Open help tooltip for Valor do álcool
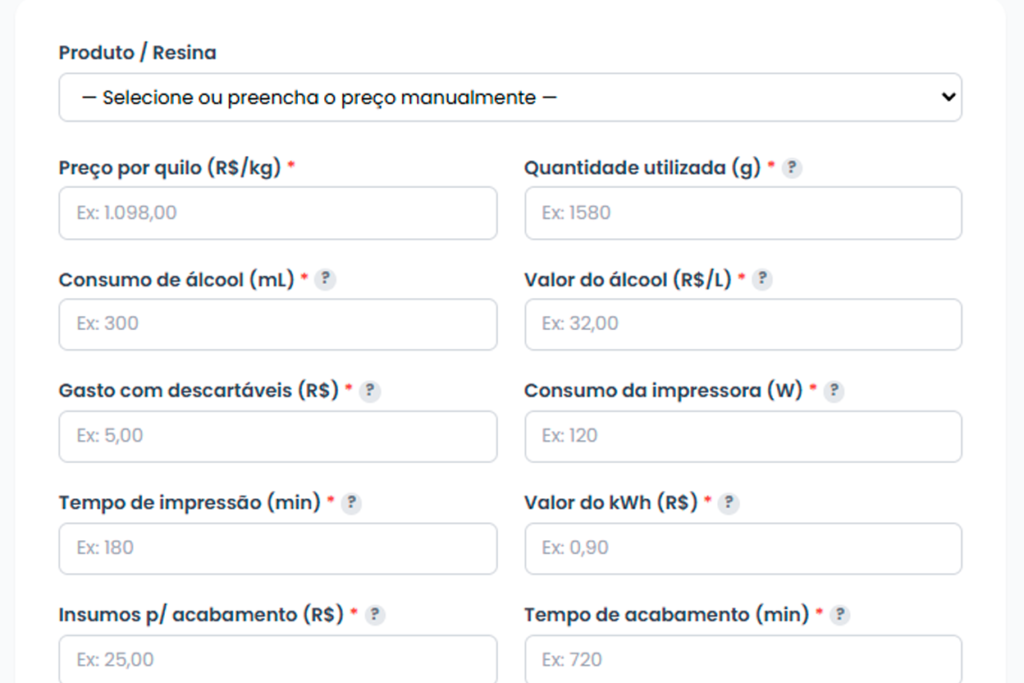 (x=762, y=280)
